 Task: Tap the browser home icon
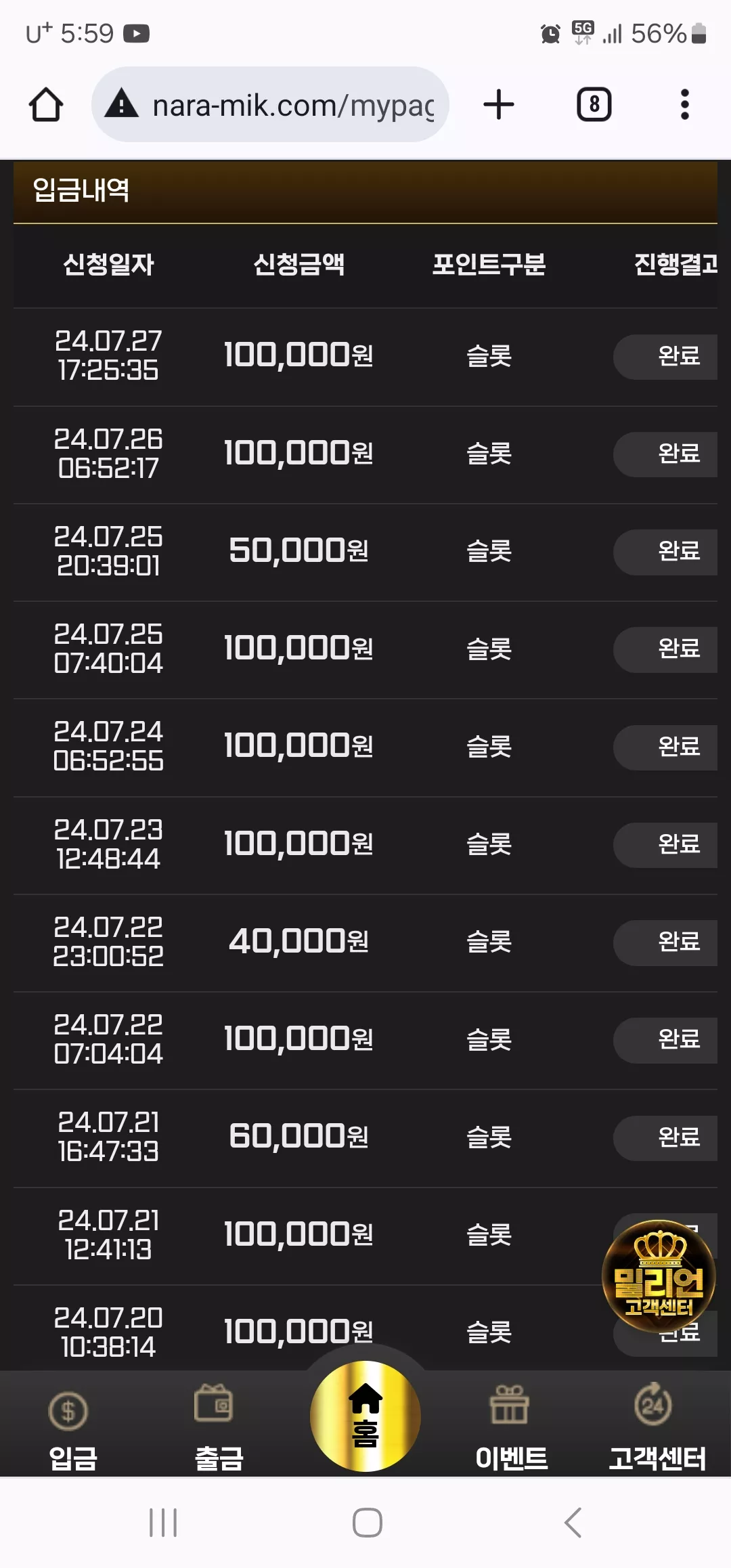[46, 105]
